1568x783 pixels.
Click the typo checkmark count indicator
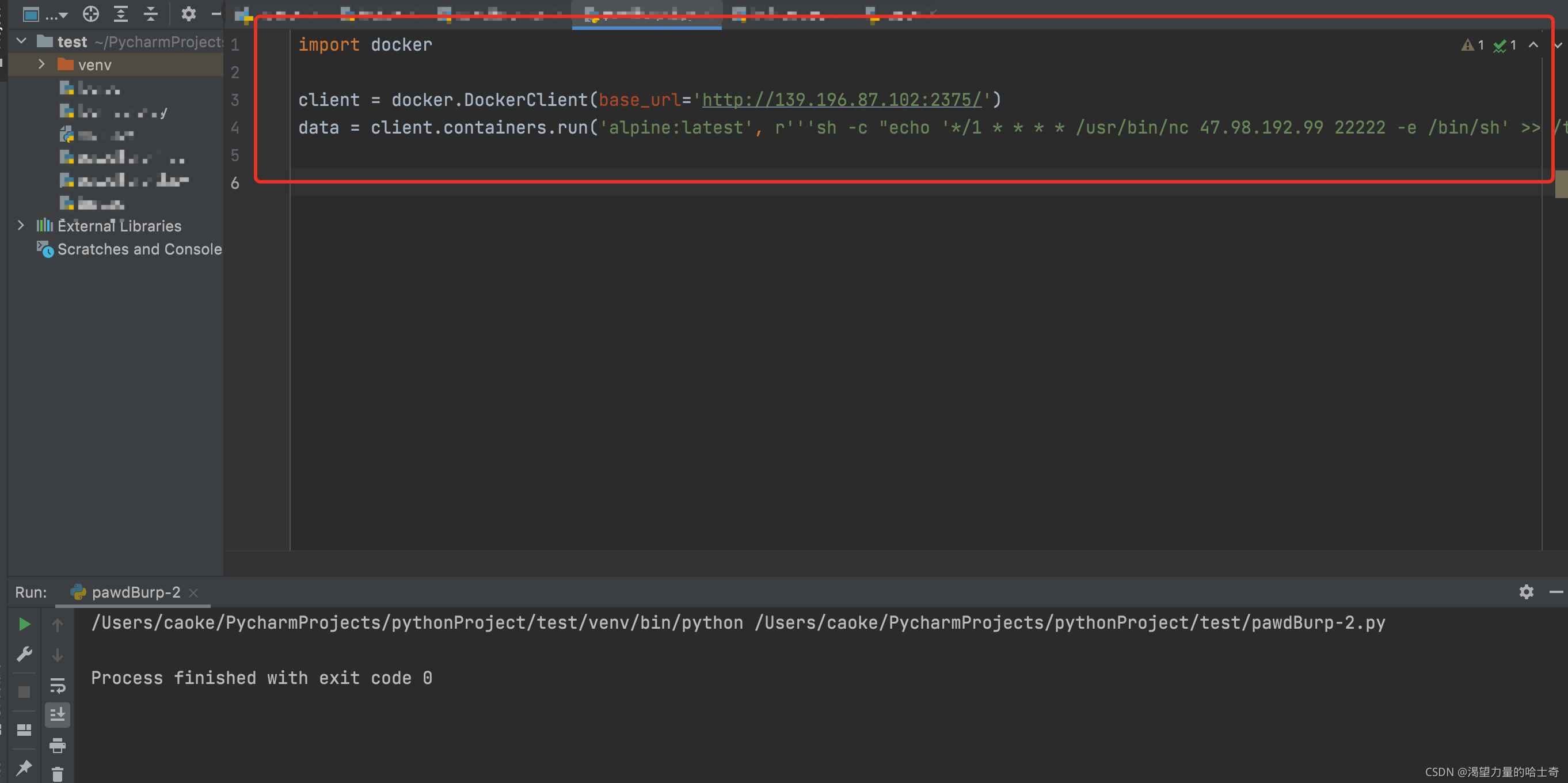tap(1505, 45)
